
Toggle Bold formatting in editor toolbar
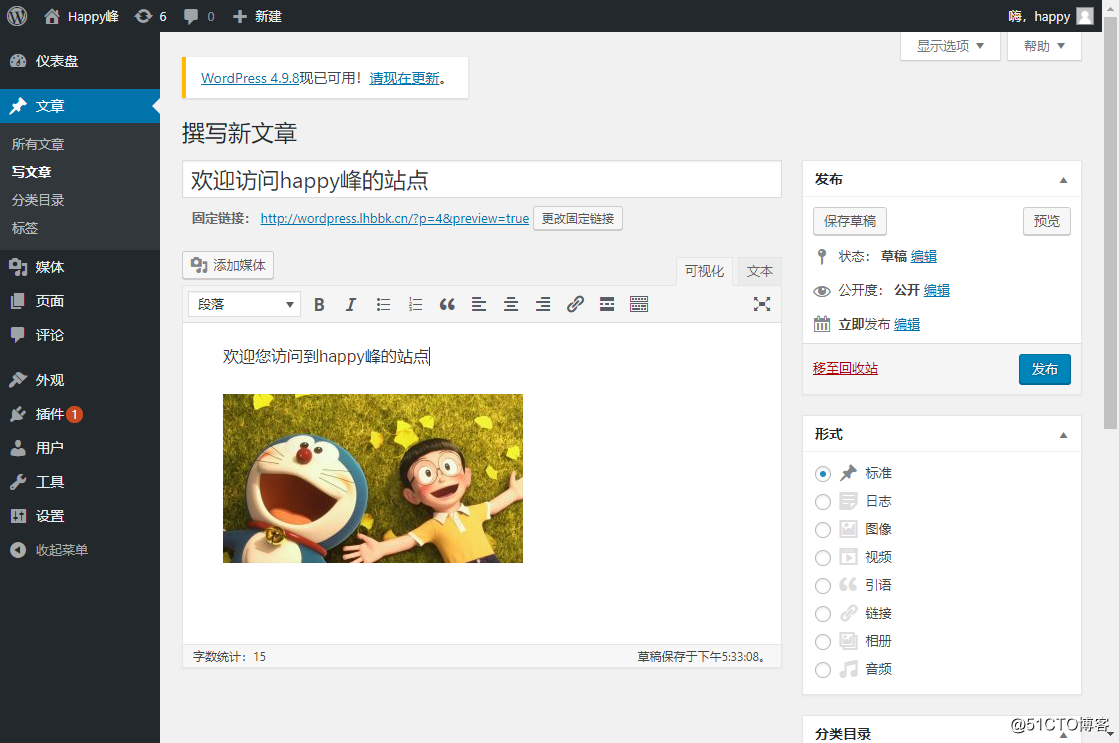tap(319, 305)
